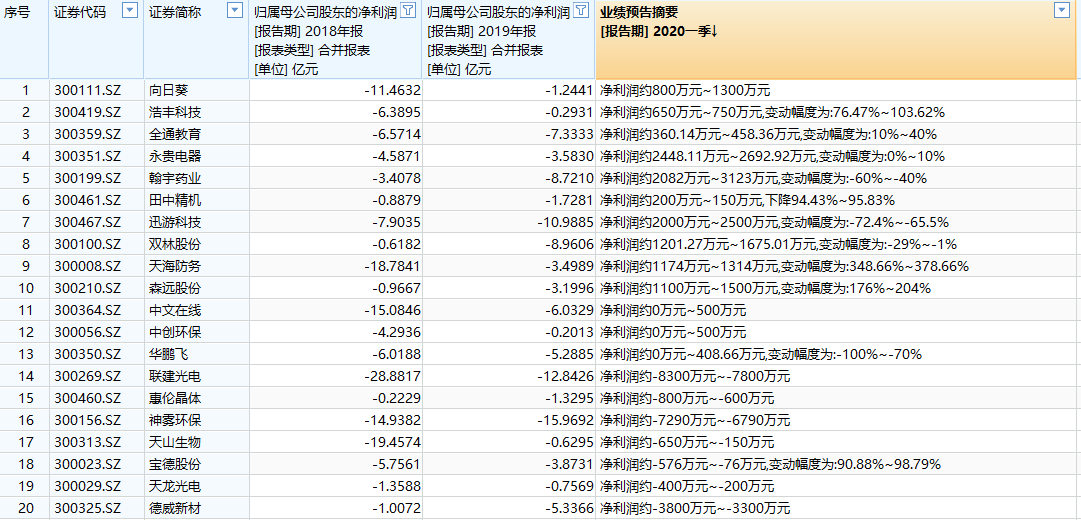Click 2018 profit value -28.8817
Image resolution: width=1081 pixels, height=520 pixels.
point(392,377)
